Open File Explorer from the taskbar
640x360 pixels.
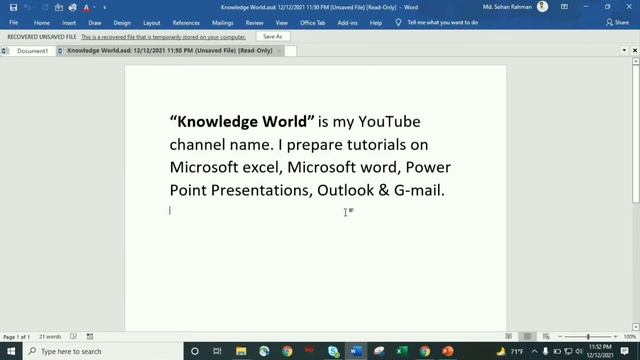click(x=241, y=351)
